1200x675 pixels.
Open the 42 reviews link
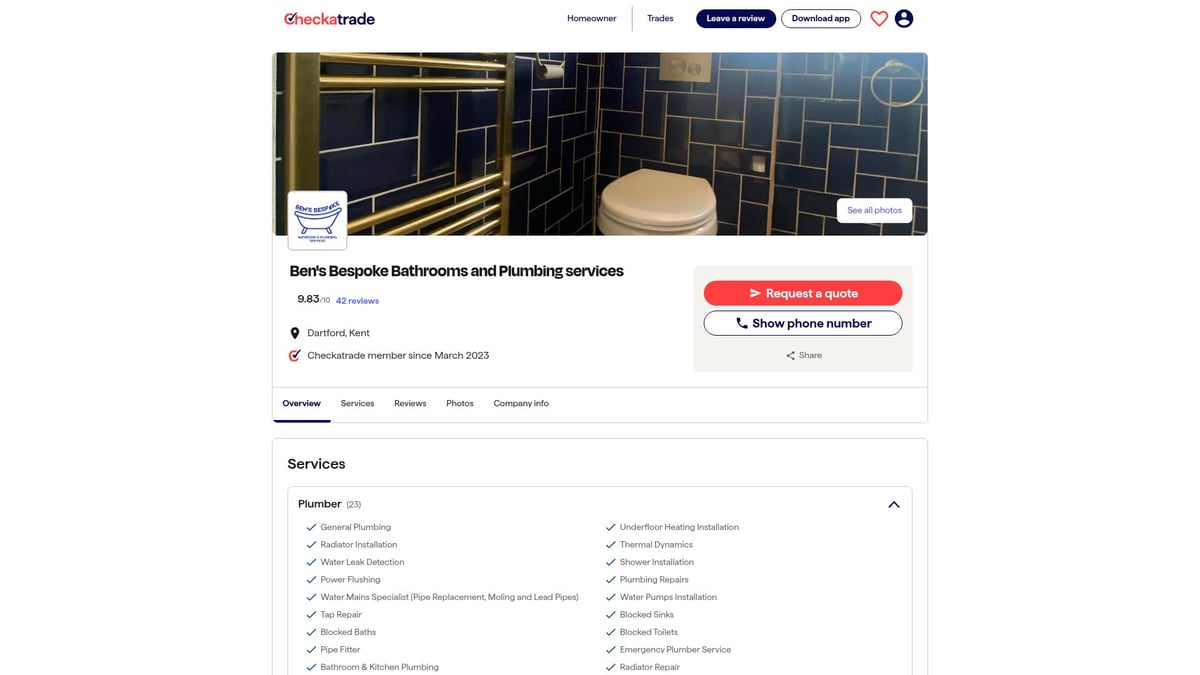click(x=357, y=301)
